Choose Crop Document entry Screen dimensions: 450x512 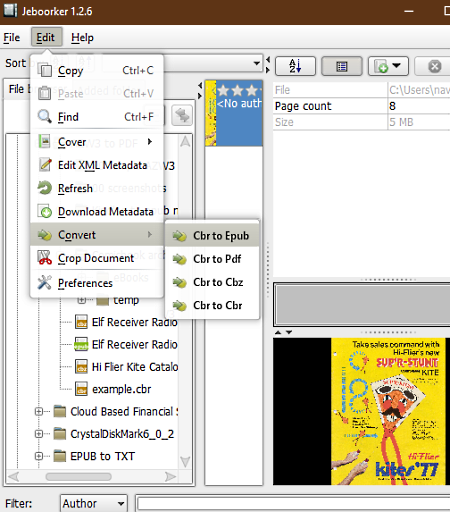pos(97,258)
